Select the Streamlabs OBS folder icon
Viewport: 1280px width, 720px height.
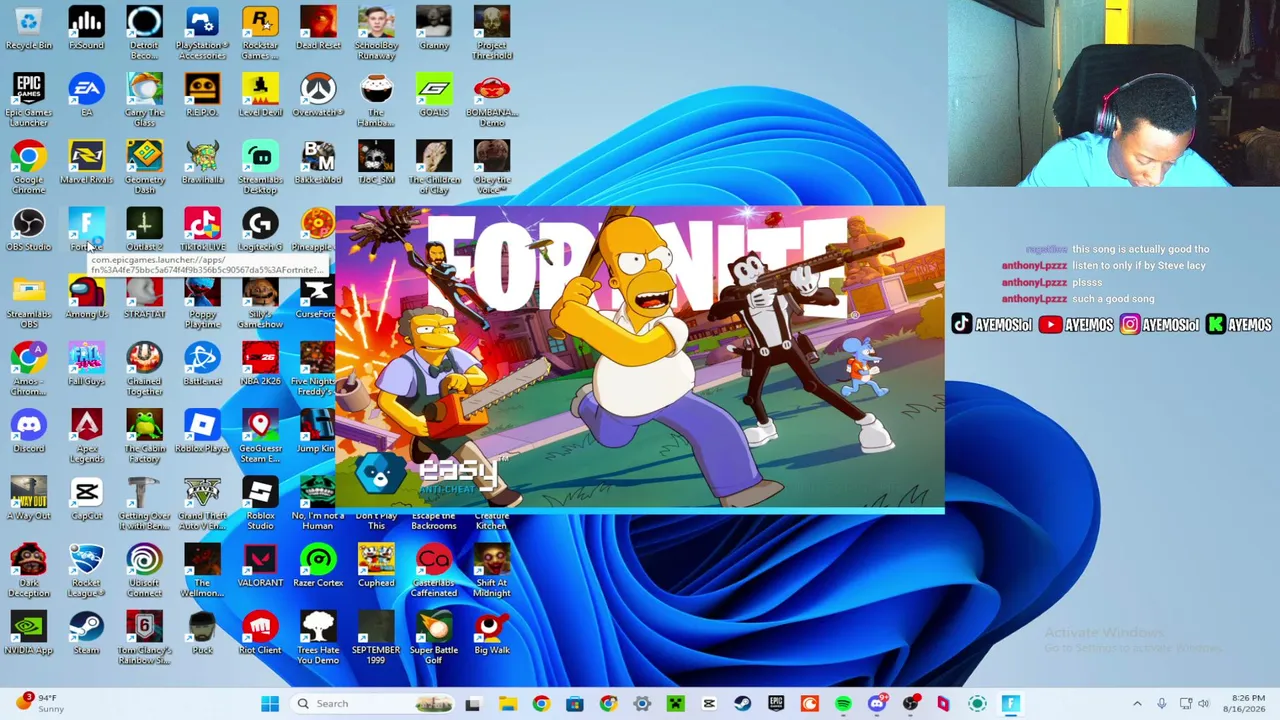29,302
